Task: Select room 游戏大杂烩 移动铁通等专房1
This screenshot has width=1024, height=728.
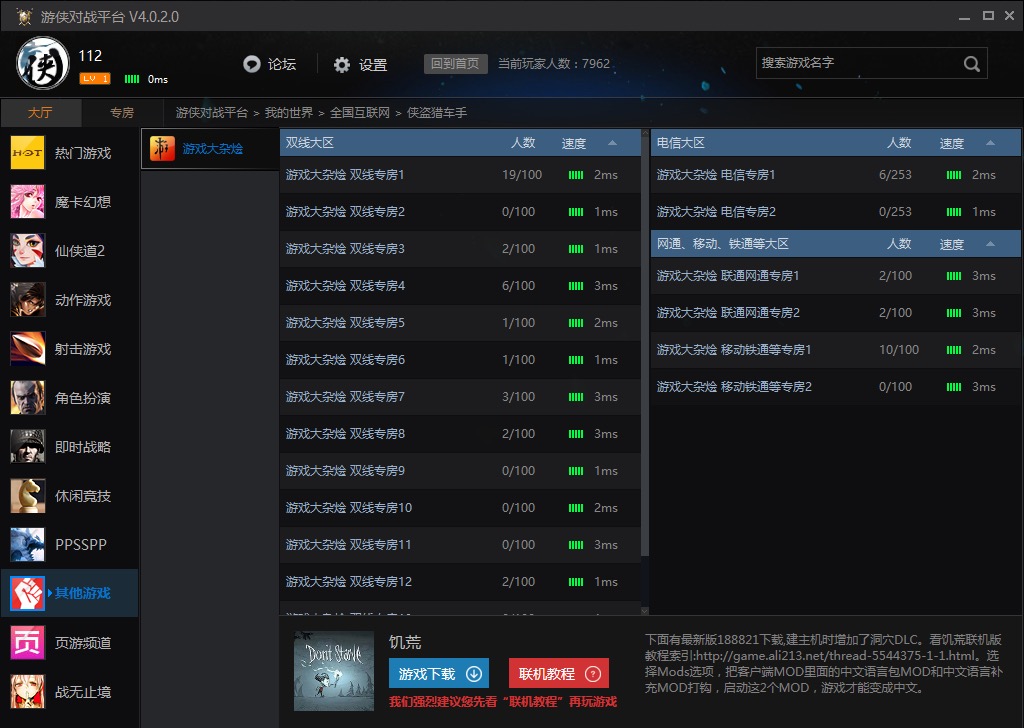Action: [835, 349]
